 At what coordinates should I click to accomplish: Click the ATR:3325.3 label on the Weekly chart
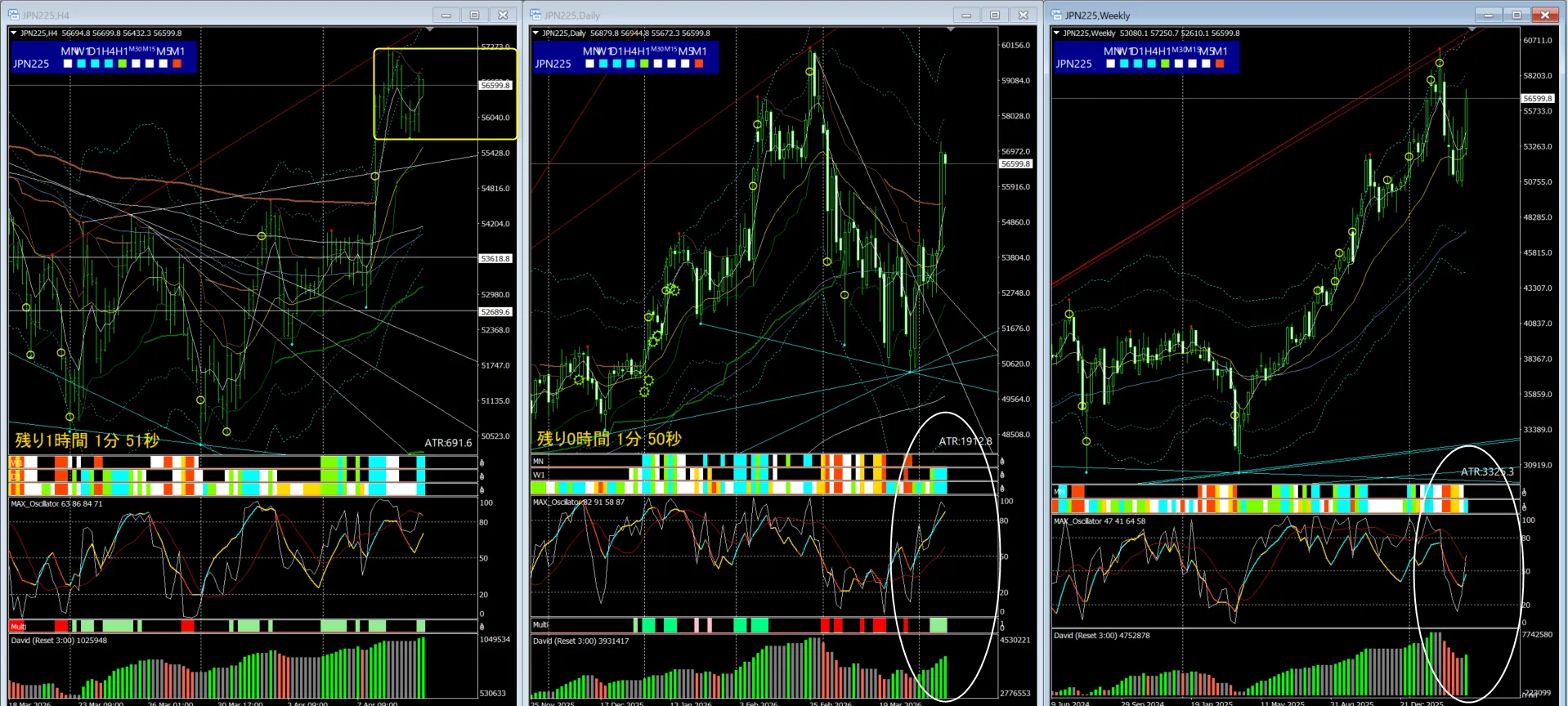point(1487,471)
